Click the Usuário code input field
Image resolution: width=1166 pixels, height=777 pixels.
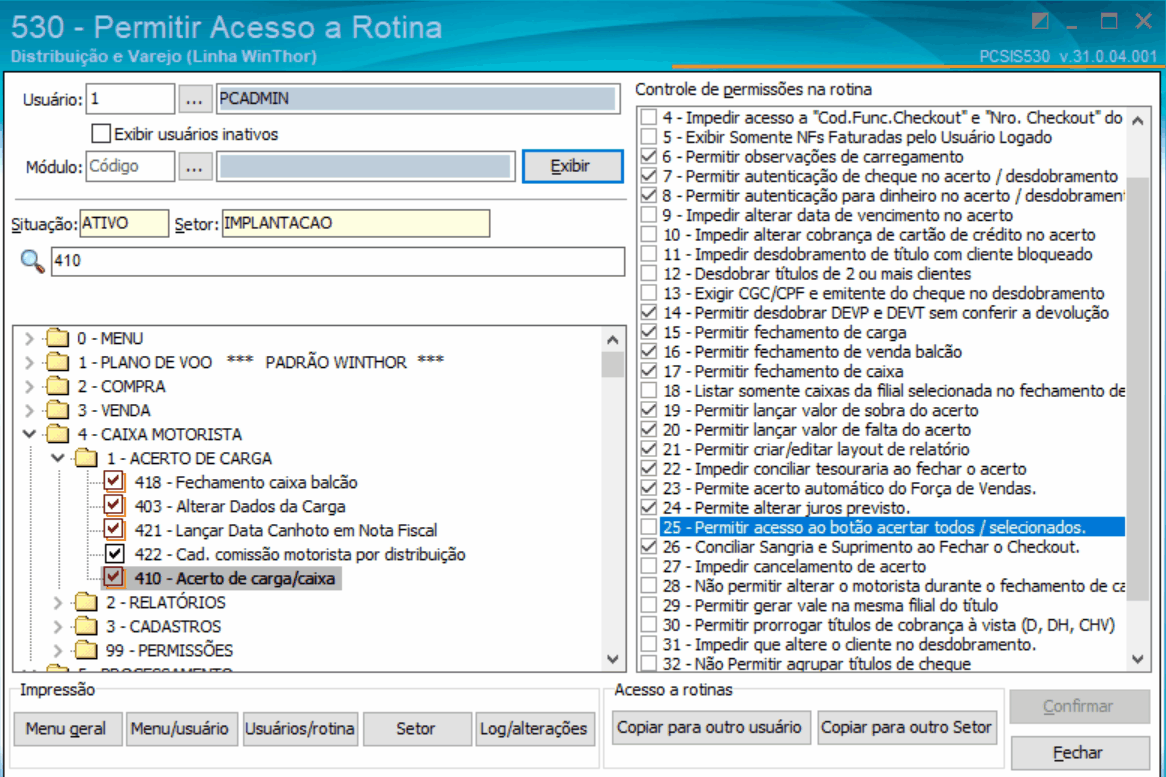[x=130, y=99]
